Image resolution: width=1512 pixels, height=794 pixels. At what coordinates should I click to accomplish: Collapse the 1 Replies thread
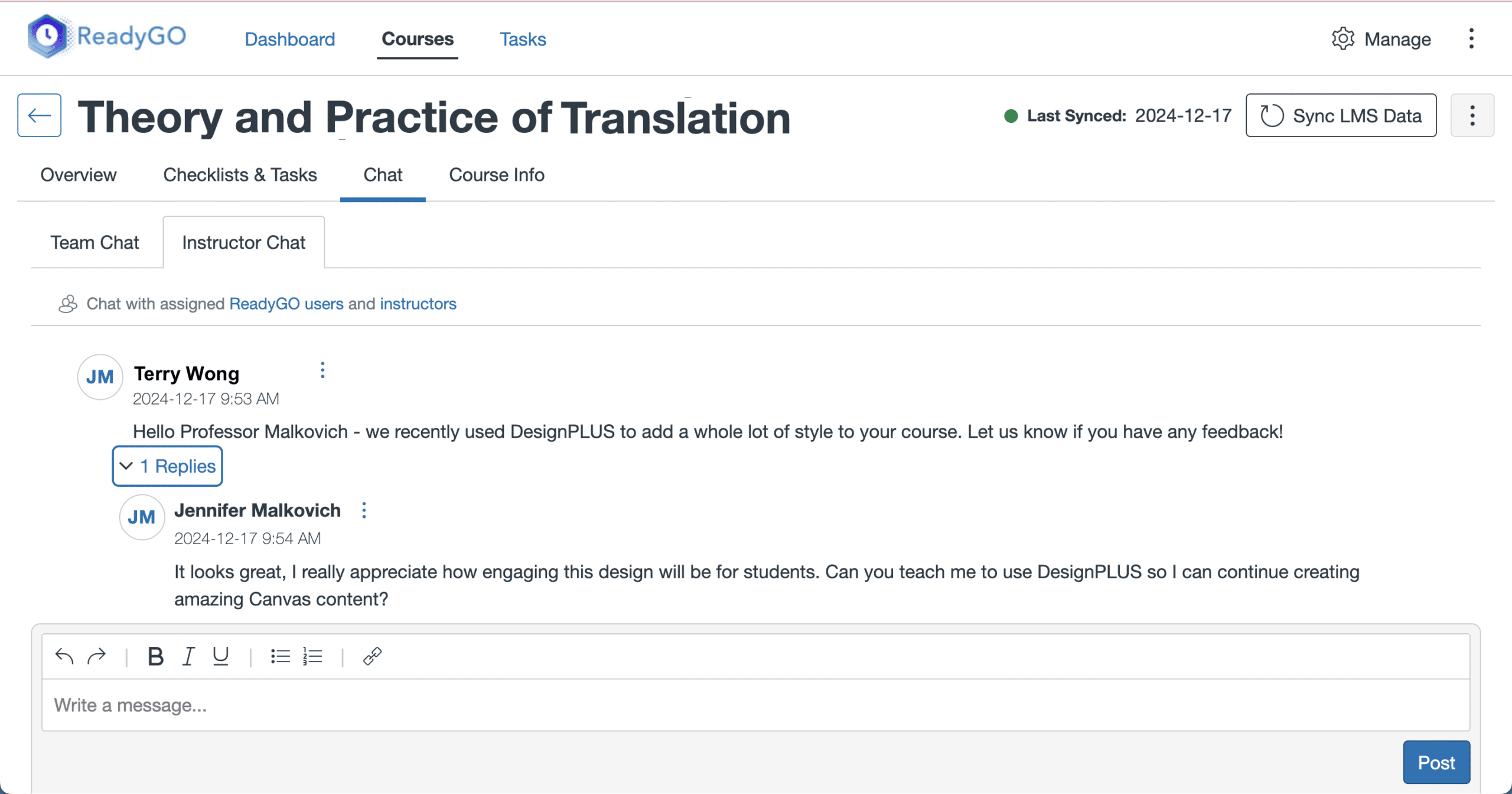tap(167, 466)
